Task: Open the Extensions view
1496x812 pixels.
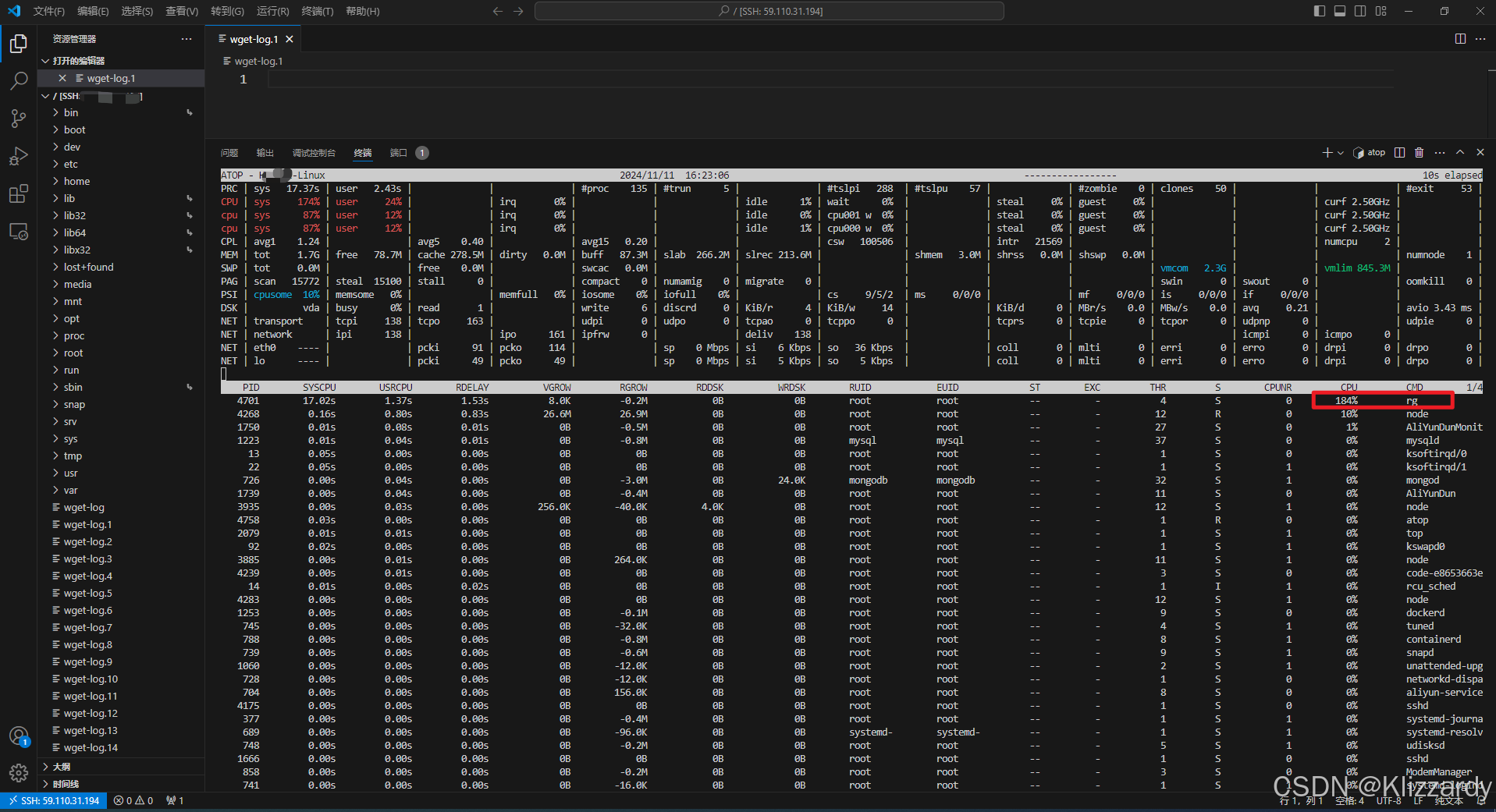Action: click(x=19, y=194)
